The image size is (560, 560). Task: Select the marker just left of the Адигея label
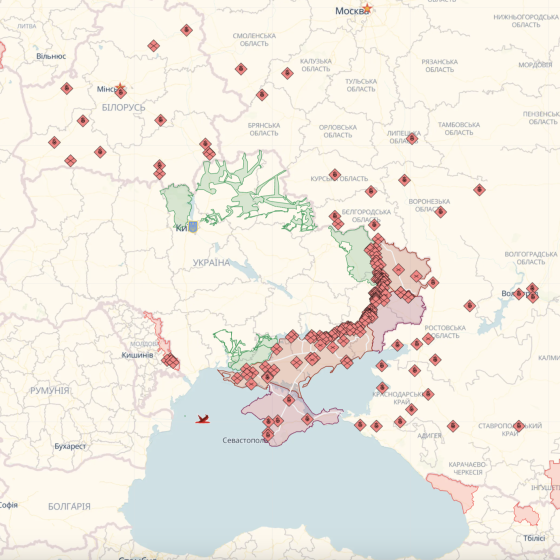[x=400, y=422]
